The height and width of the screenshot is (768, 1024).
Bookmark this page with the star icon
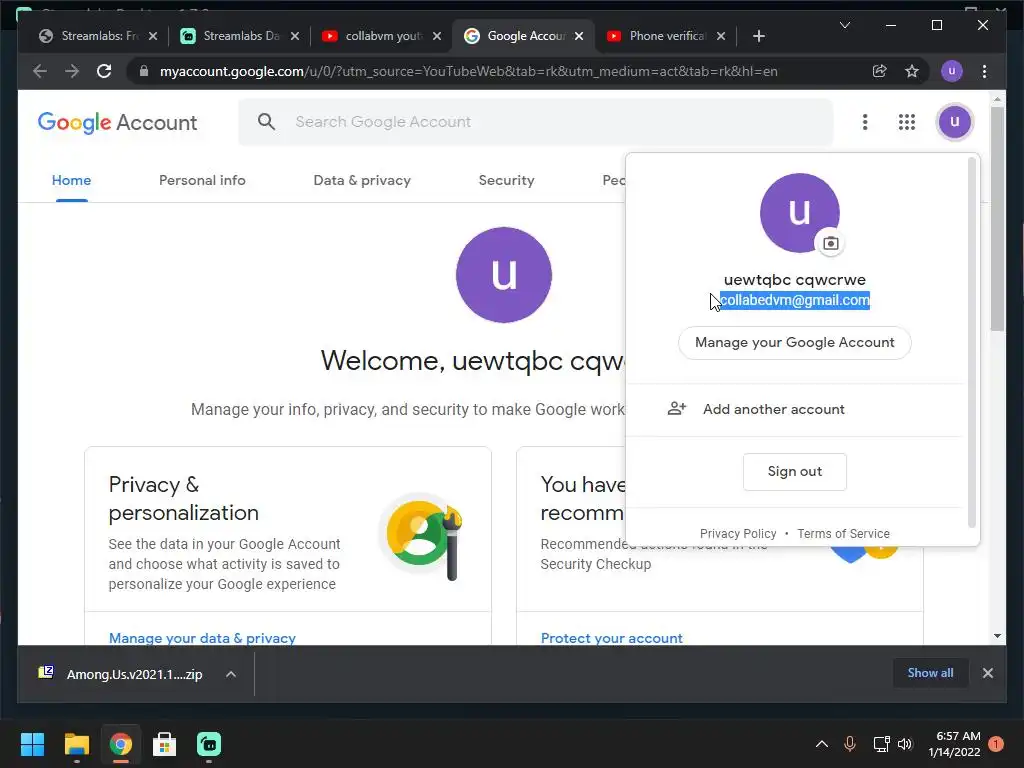pos(912,71)
